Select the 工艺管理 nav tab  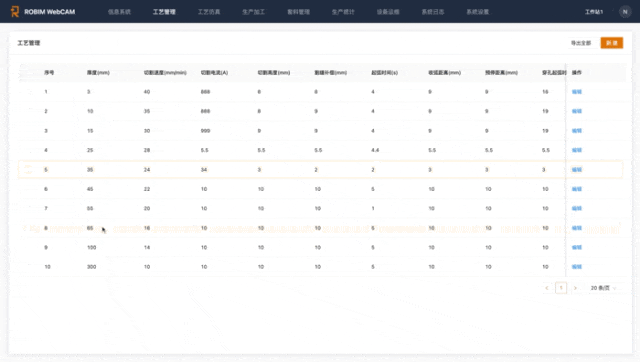point(164,12)
